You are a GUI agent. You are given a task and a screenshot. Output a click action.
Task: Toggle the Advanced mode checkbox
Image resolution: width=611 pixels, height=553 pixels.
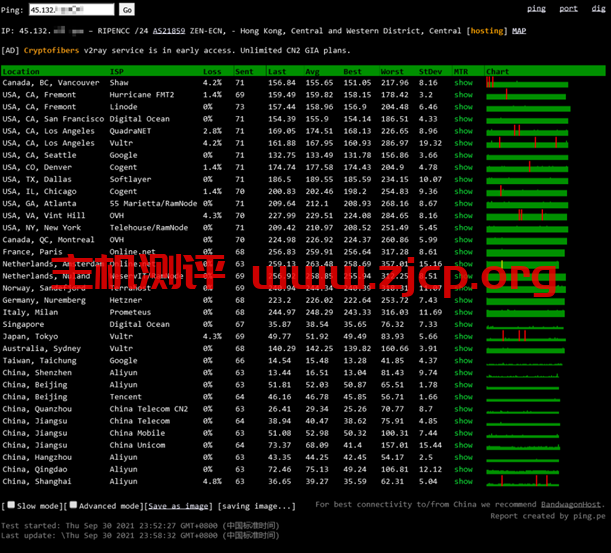73,505
